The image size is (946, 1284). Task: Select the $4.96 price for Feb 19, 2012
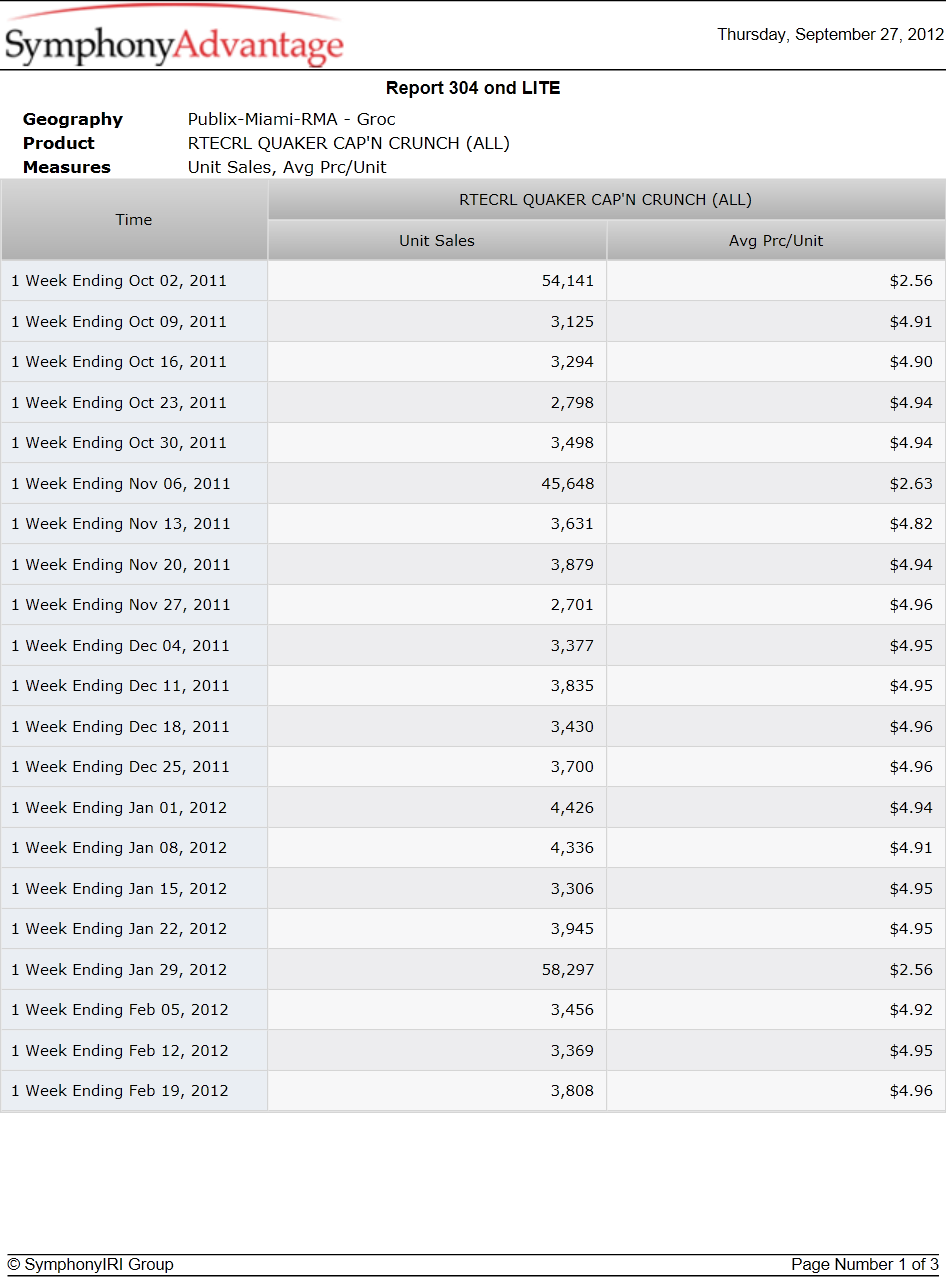click(x=911, y=1091)
